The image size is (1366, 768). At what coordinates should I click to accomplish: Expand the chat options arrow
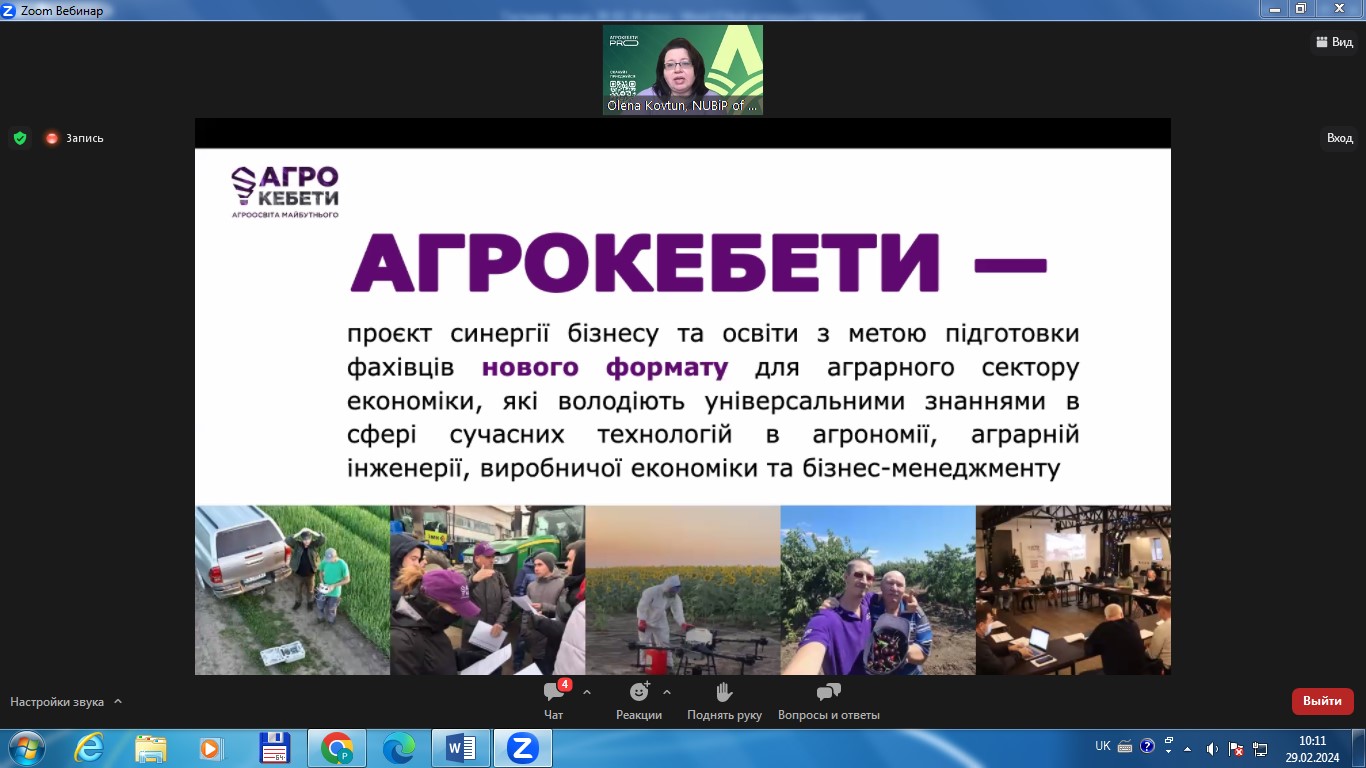click(587, 692)
